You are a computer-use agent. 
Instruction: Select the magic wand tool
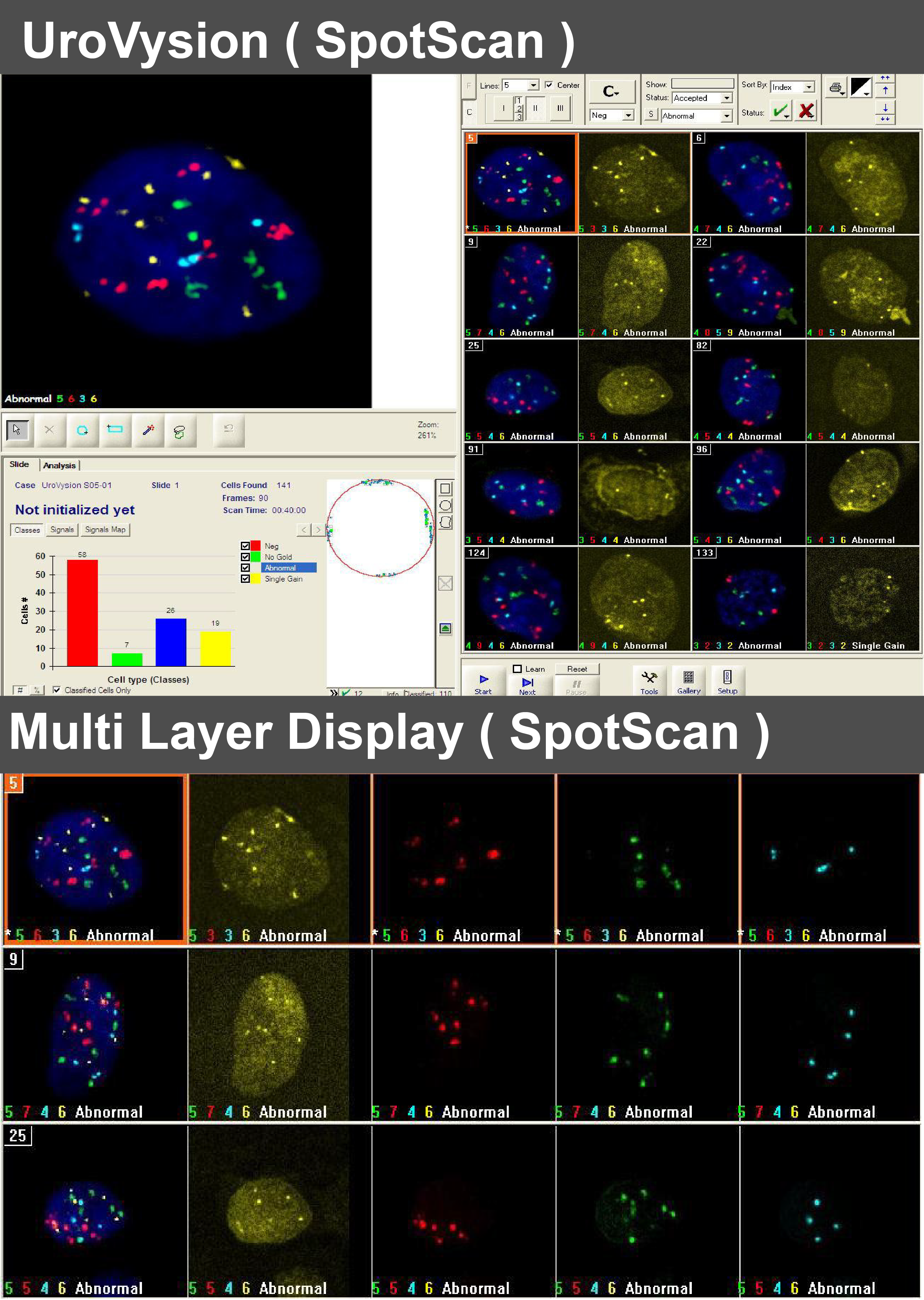148,430
